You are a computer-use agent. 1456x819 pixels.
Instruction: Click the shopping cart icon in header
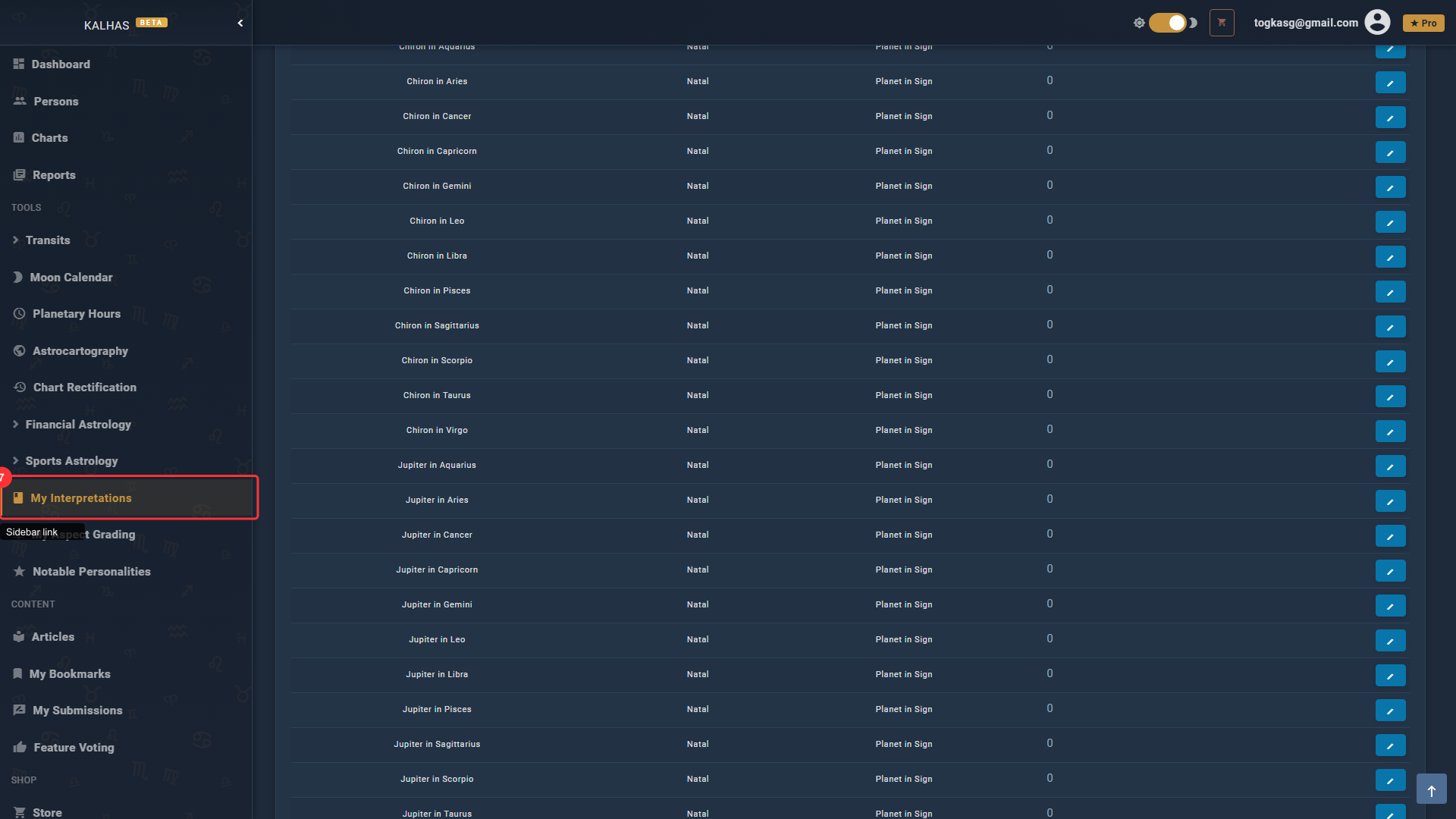tap(1222, 23)
